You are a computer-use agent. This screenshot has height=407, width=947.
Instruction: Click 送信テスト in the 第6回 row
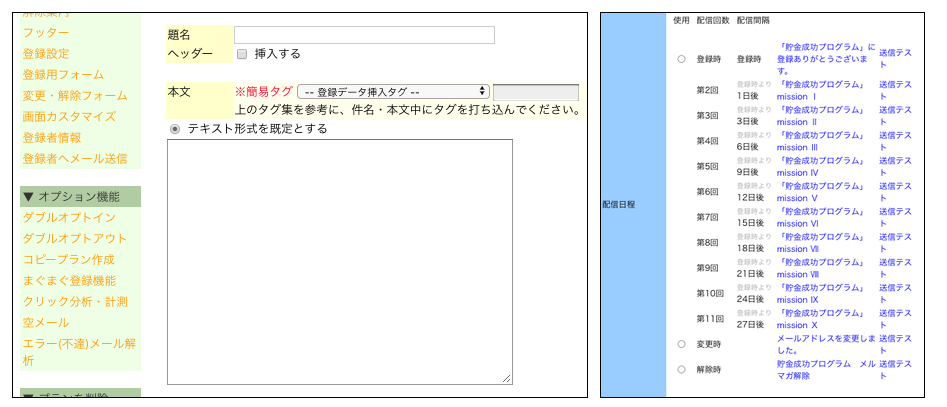895,192
